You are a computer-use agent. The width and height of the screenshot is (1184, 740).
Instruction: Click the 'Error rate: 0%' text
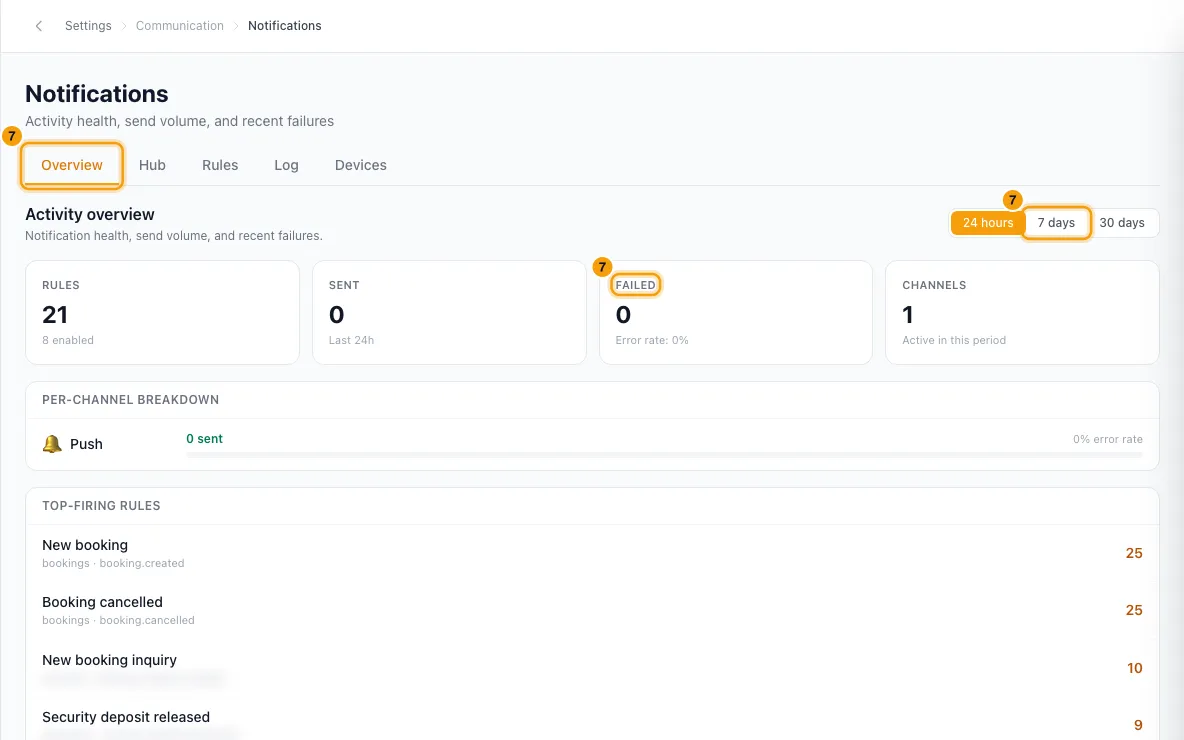click(x=652, y=341)
